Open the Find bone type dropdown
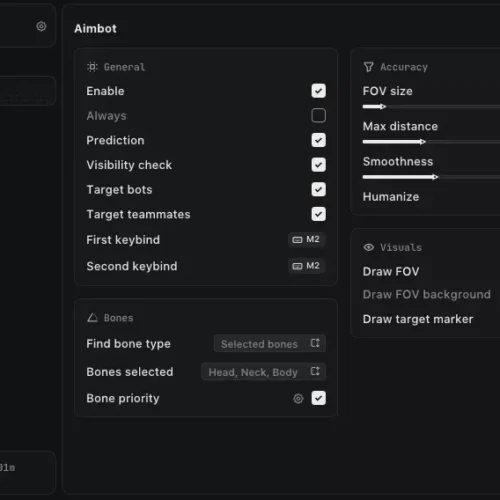Image resolution: width=500 pixels, height=500 pixels. [270, 343]
